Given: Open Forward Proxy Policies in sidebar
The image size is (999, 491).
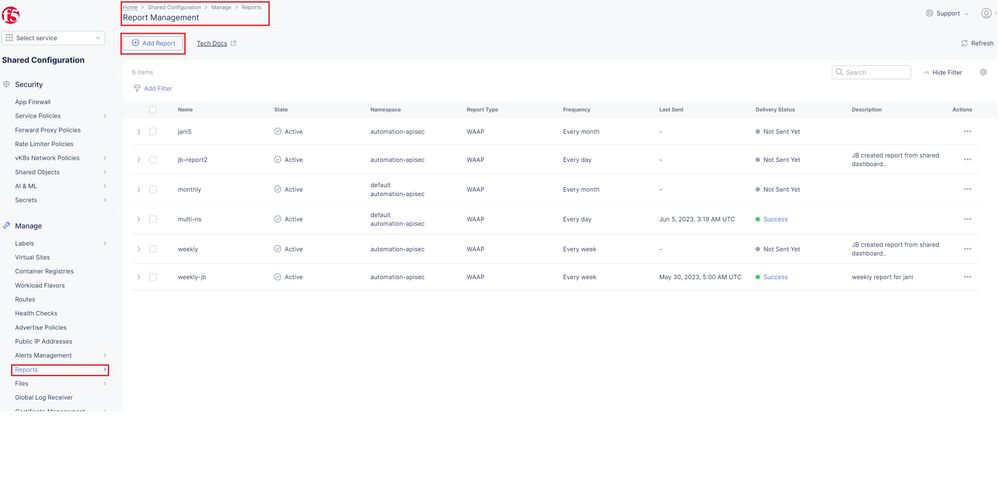Looking at the screenshot, I should pos(47,130).
